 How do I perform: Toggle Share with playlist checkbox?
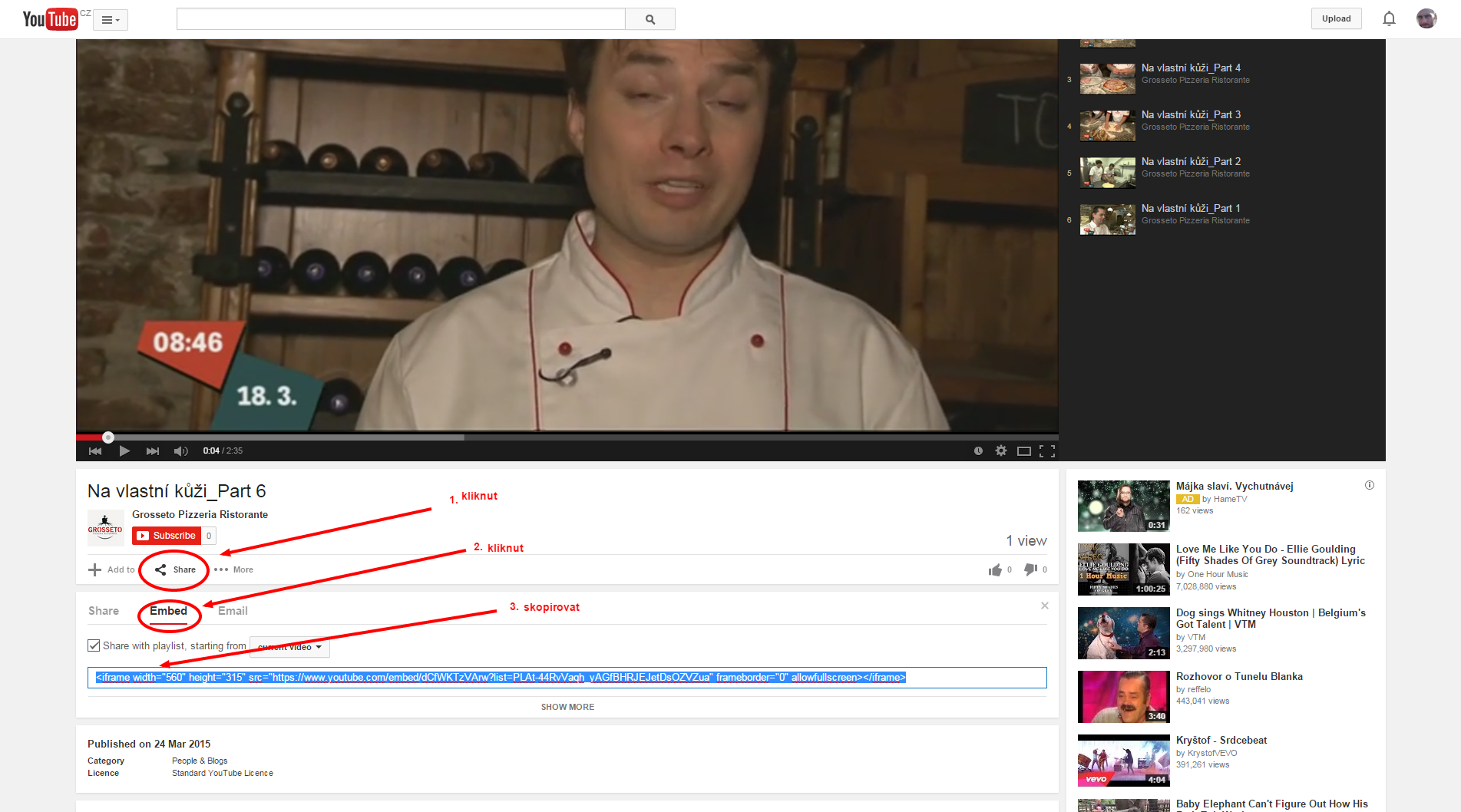[x=94, y=645]
